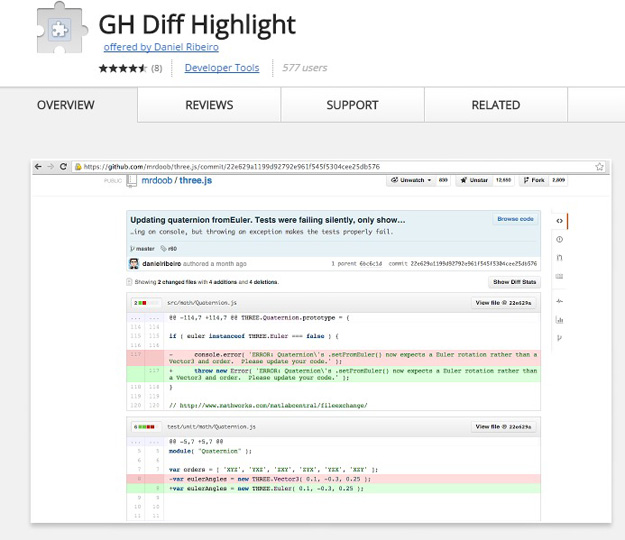This screenshot has height=540, width=625.
Task: Click the 'var orders' code line
Action: pos(273,469)
